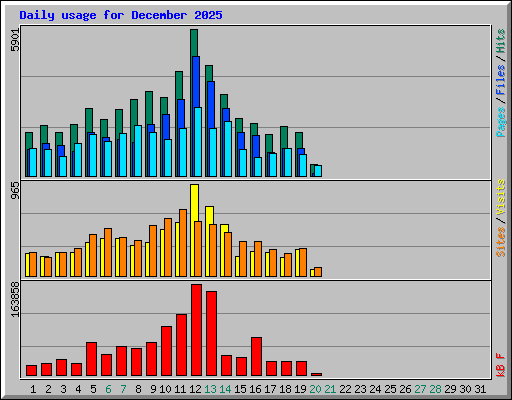Click the Files legend label
512x400 pixels.
pos(501,80)
